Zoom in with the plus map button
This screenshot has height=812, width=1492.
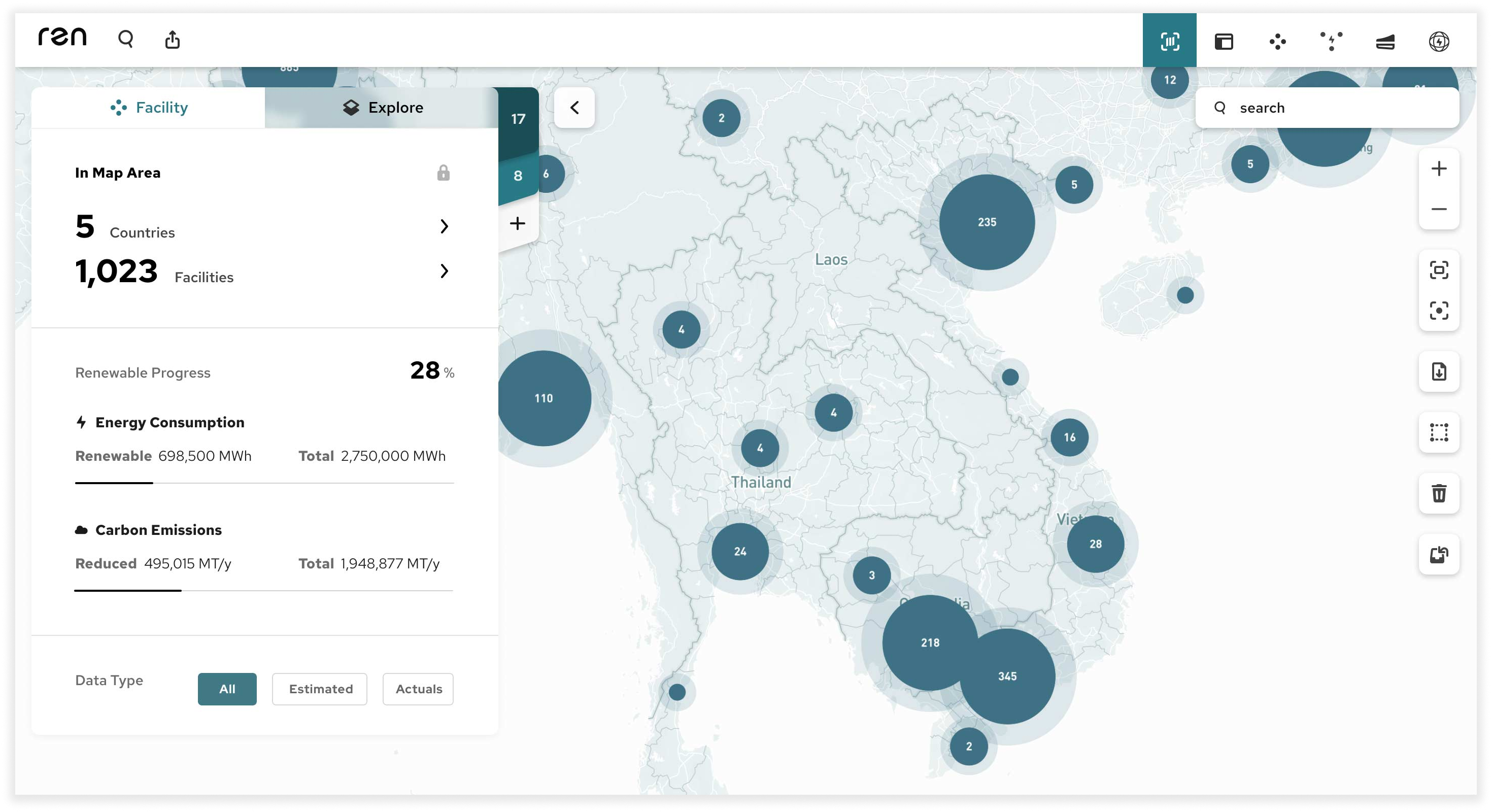1438,168
